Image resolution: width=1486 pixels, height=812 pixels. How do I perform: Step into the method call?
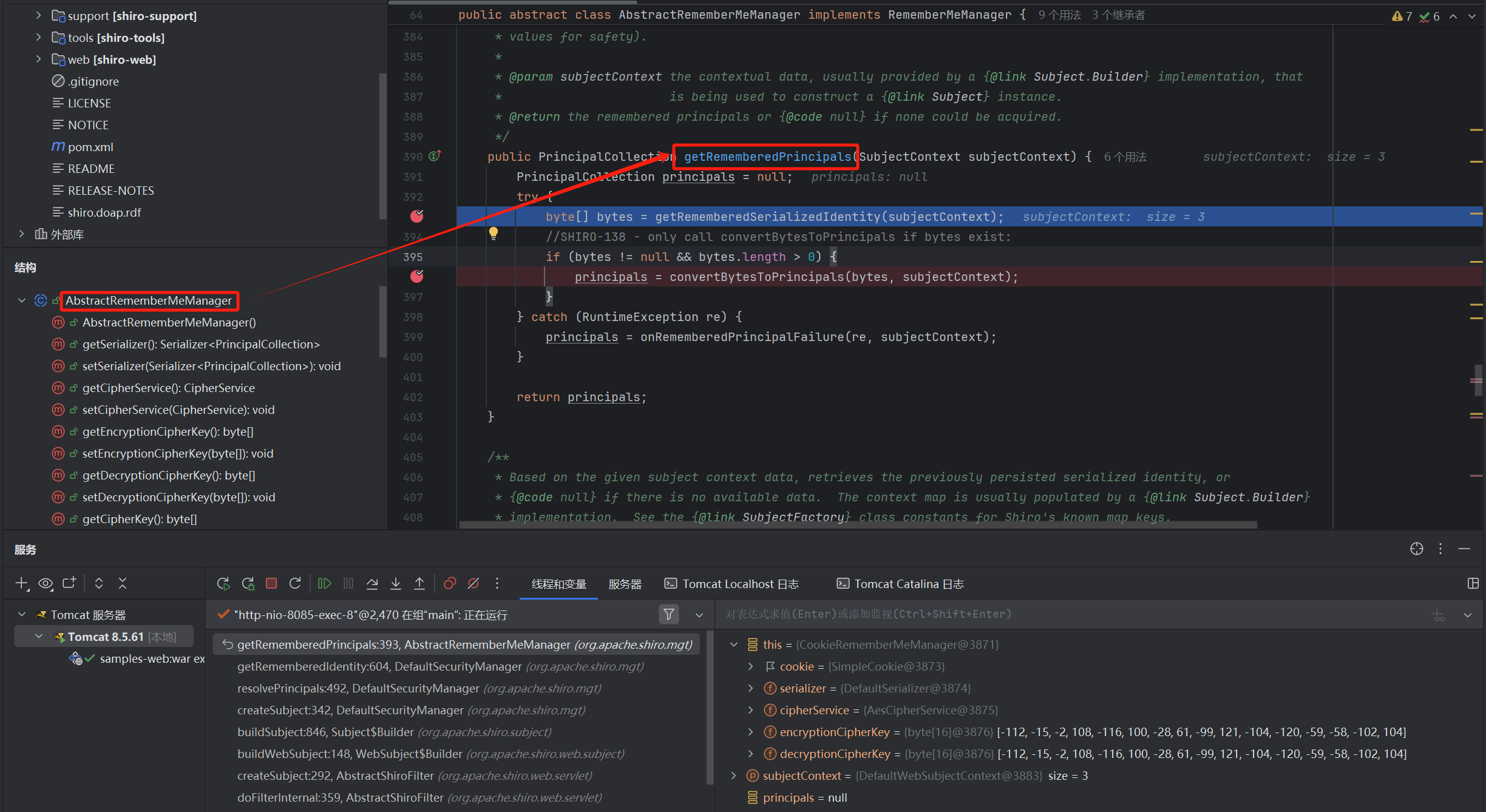[396, 583]
